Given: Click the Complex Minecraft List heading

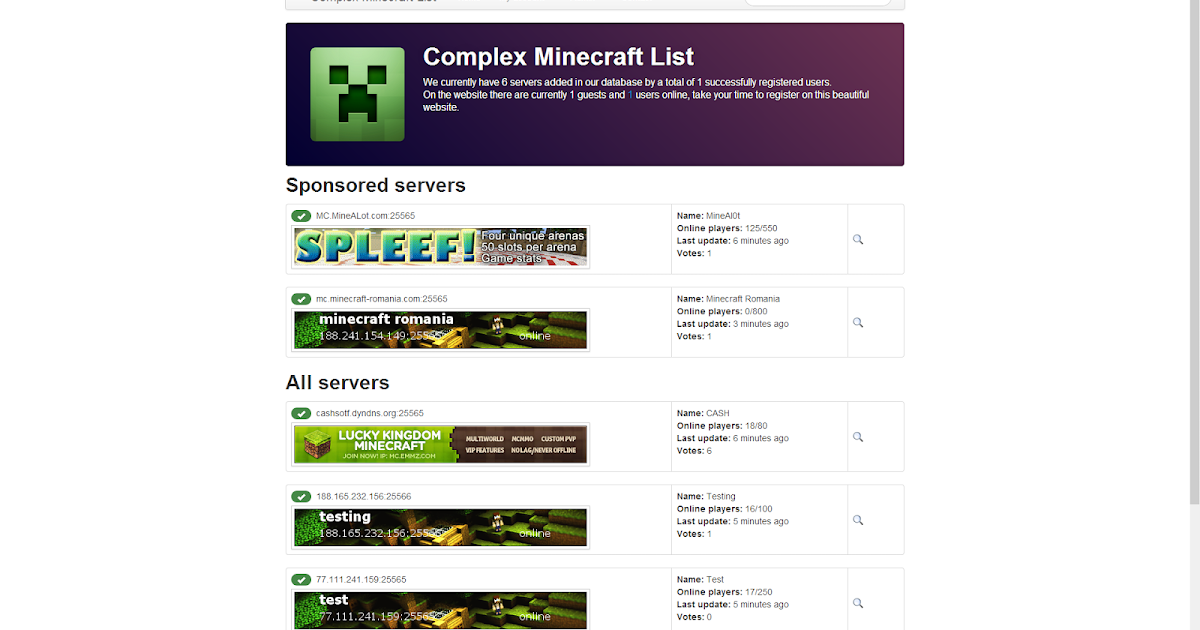Looking at the screenshot, I should (x=558, y=57).
